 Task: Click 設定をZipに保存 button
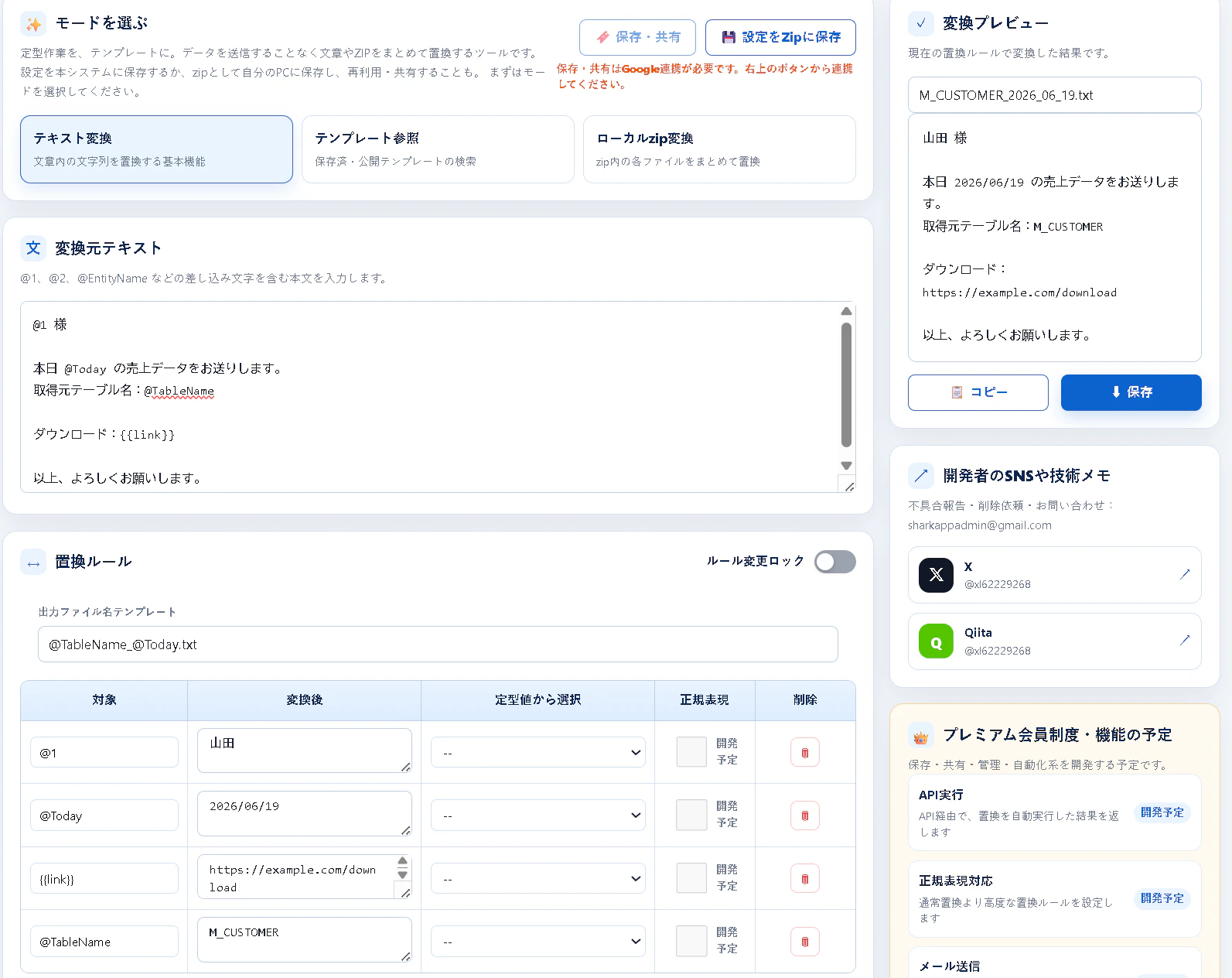pyautogui.click(x=780, y=37)
